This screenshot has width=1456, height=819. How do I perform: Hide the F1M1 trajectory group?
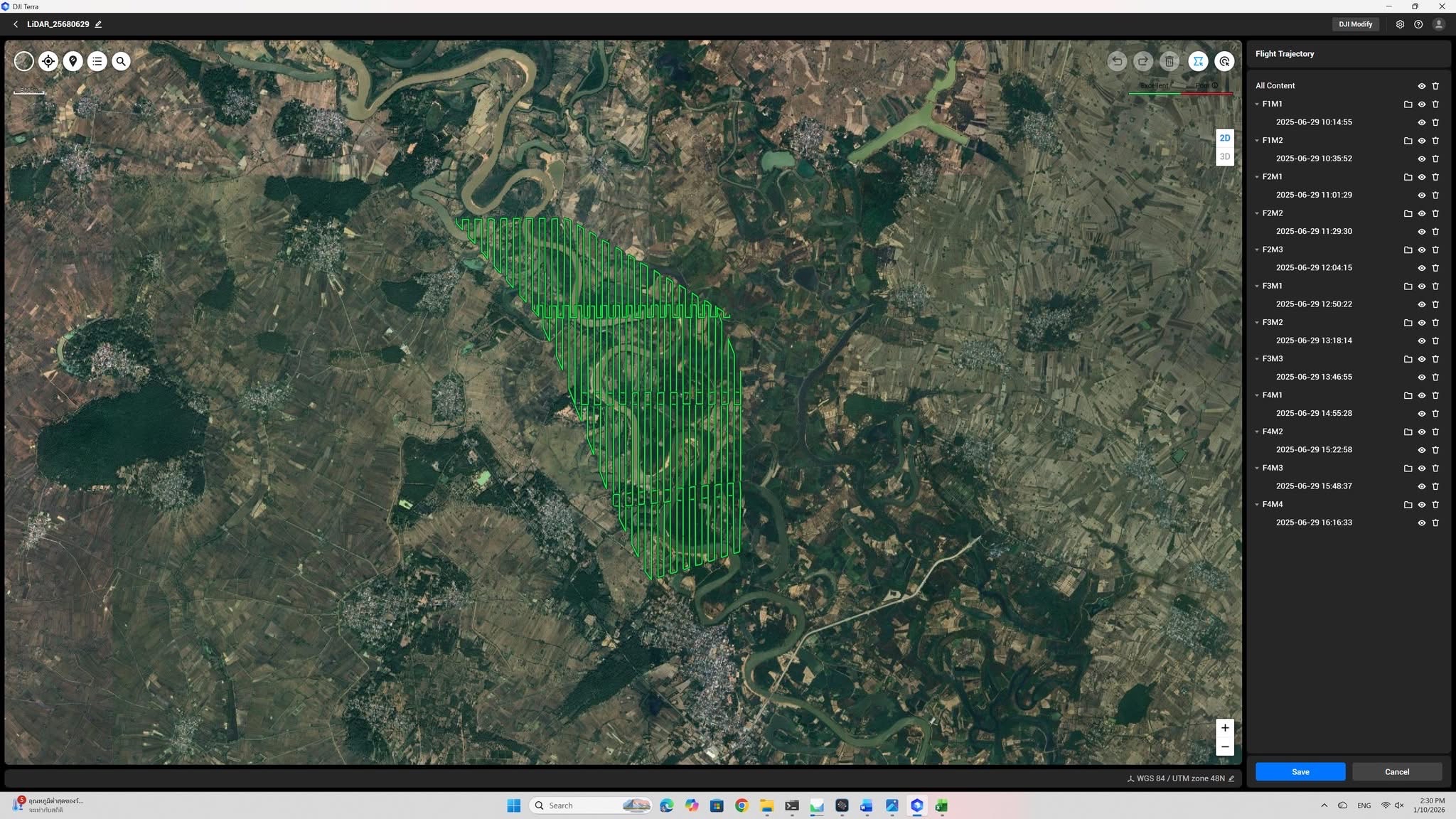1421,104
